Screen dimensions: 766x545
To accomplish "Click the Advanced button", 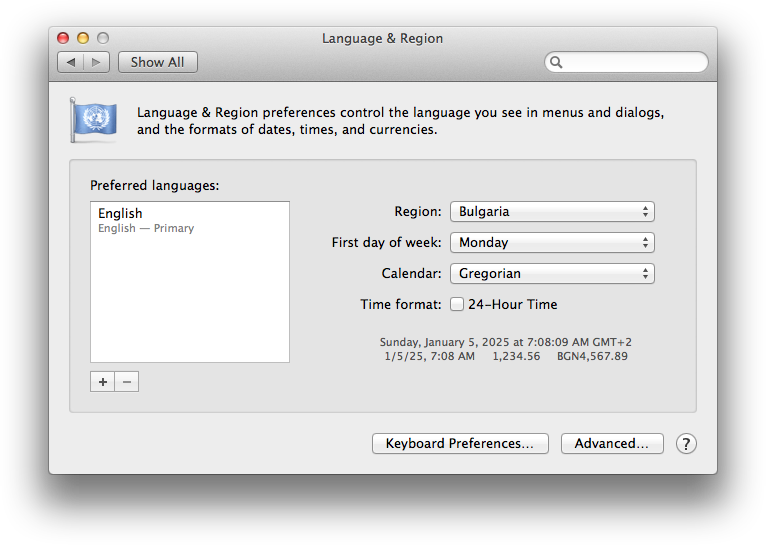I will (611, 444).
